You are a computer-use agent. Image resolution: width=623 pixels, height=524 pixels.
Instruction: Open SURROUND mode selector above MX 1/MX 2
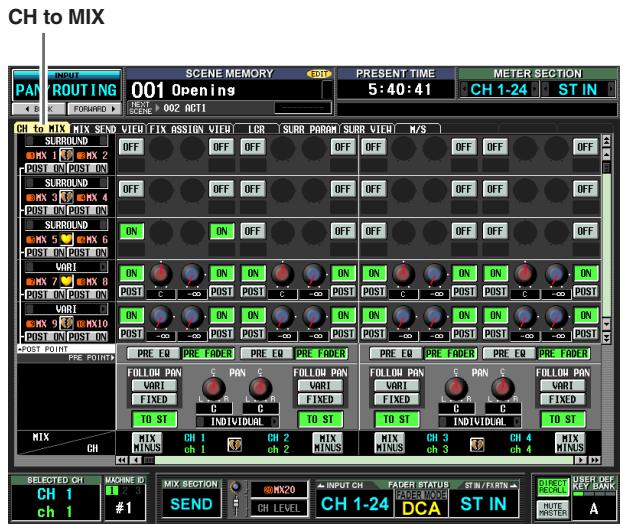point(66,141)
